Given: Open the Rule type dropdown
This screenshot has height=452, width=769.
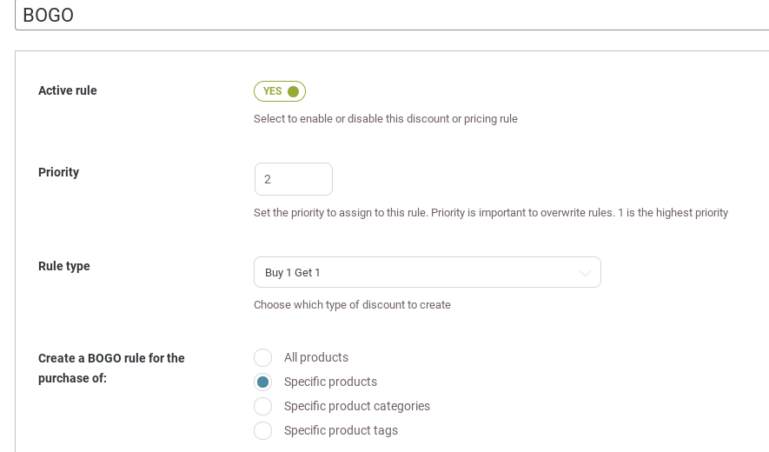Looking at the screenshot, I should coord(427,272).
